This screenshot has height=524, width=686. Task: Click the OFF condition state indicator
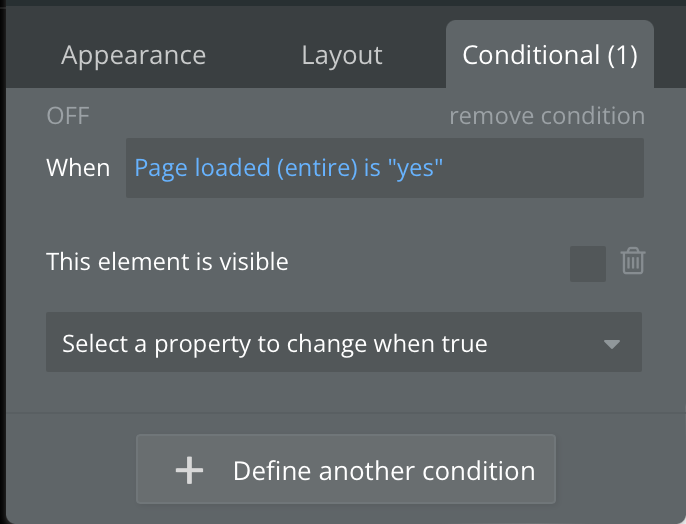click(x=68, y=116)
